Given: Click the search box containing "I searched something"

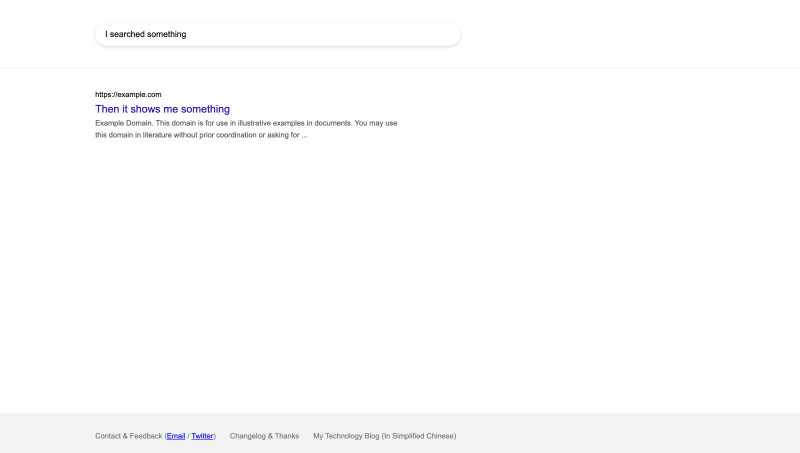Looking at the screenshot, I should point(278,34).
